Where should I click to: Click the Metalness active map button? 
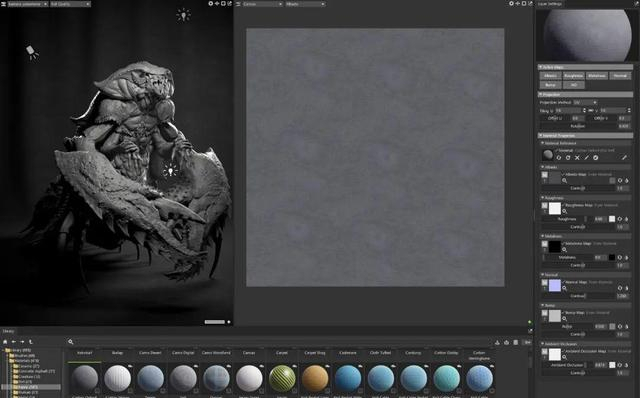[597, 76]
